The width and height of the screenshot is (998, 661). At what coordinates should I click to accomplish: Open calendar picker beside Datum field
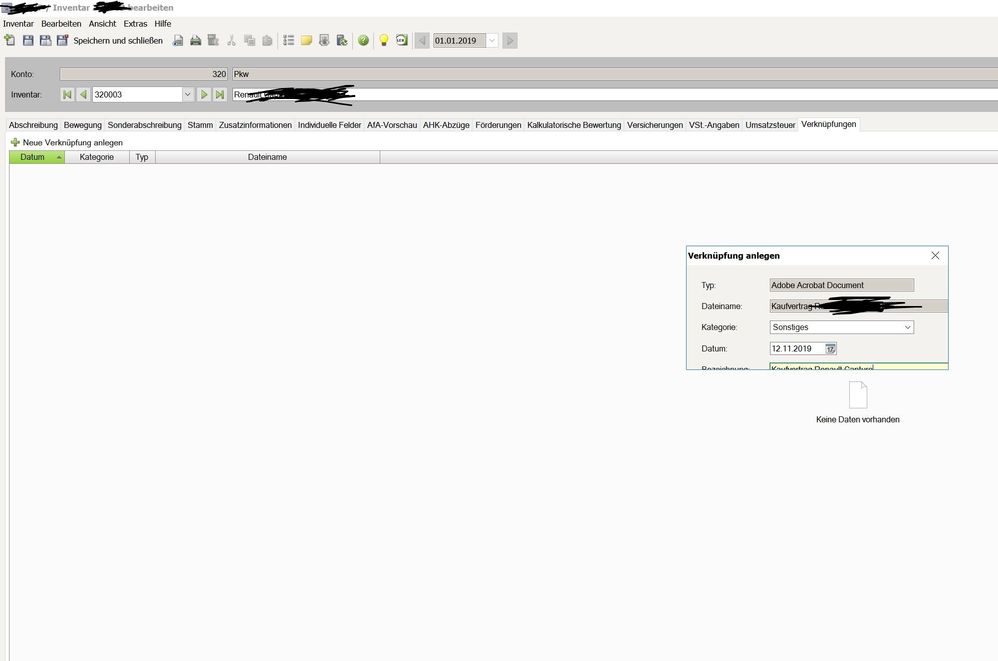[x=831, y=349]
